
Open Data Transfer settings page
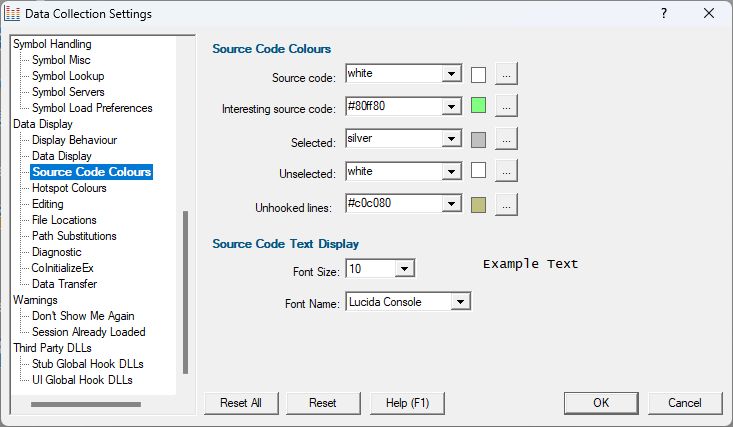pos(65,284)
